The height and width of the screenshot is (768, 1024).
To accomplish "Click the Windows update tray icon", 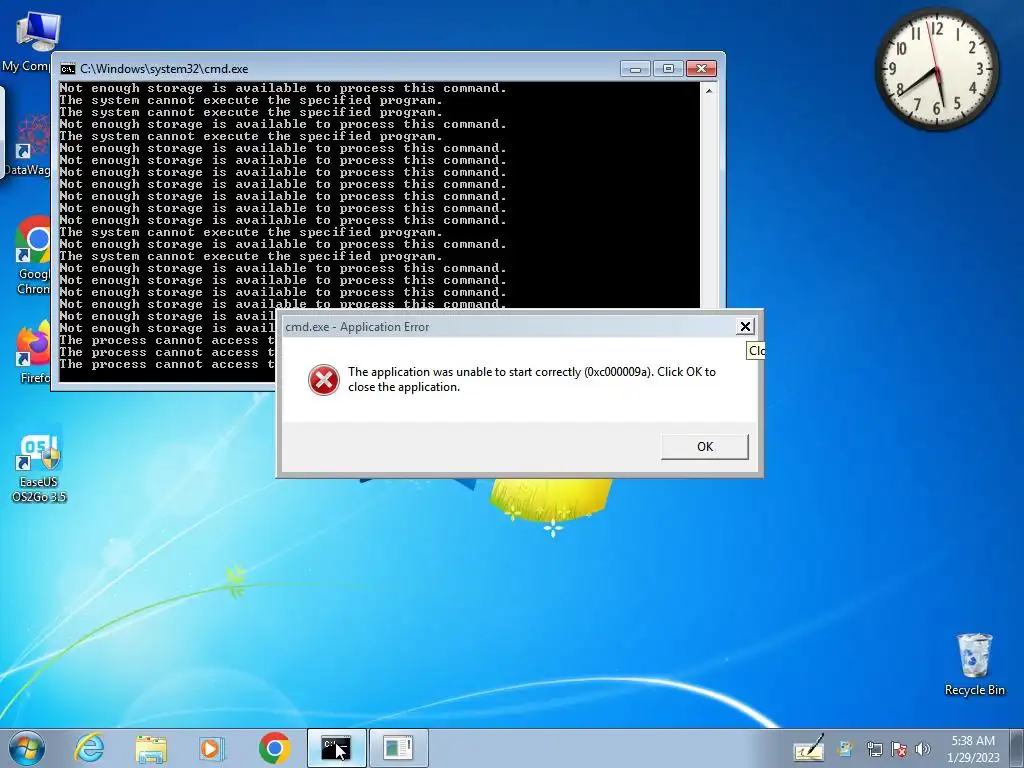I will pyautogui.click(x=845, y=748).
